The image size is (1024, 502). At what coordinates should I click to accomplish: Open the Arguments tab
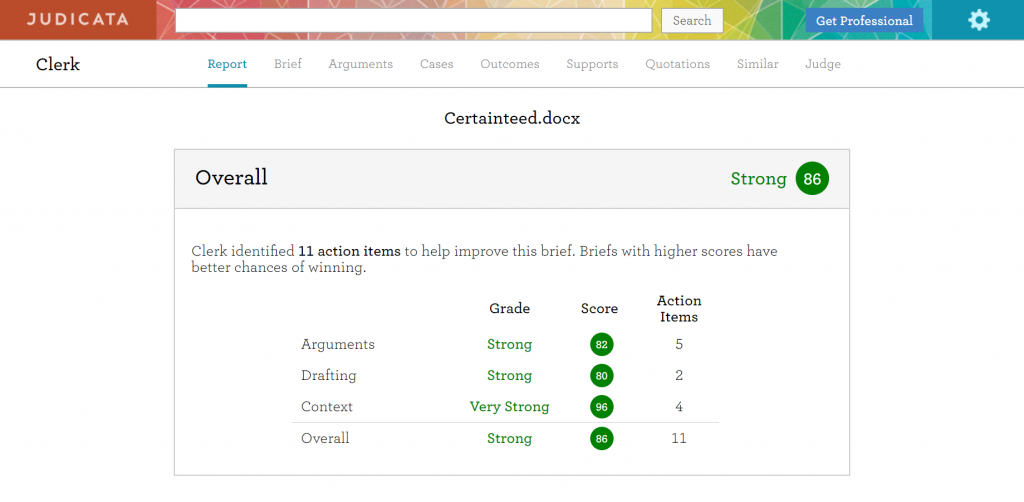click(360, 64)
